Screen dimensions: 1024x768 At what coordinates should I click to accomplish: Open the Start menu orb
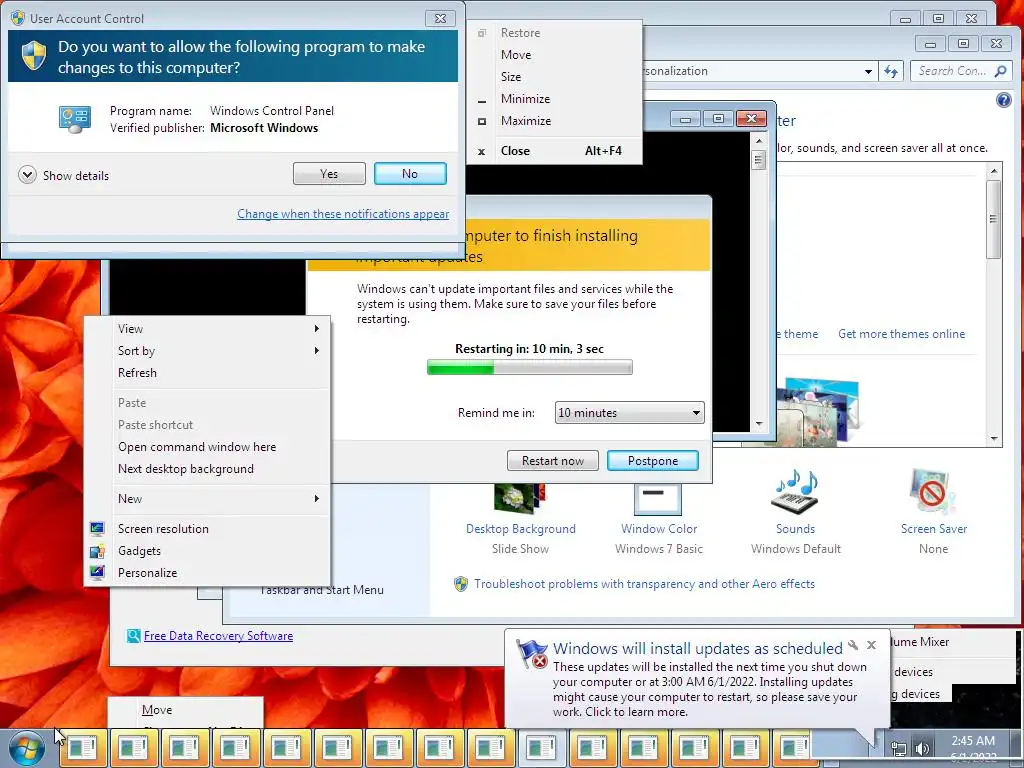(x=27, y=748)
